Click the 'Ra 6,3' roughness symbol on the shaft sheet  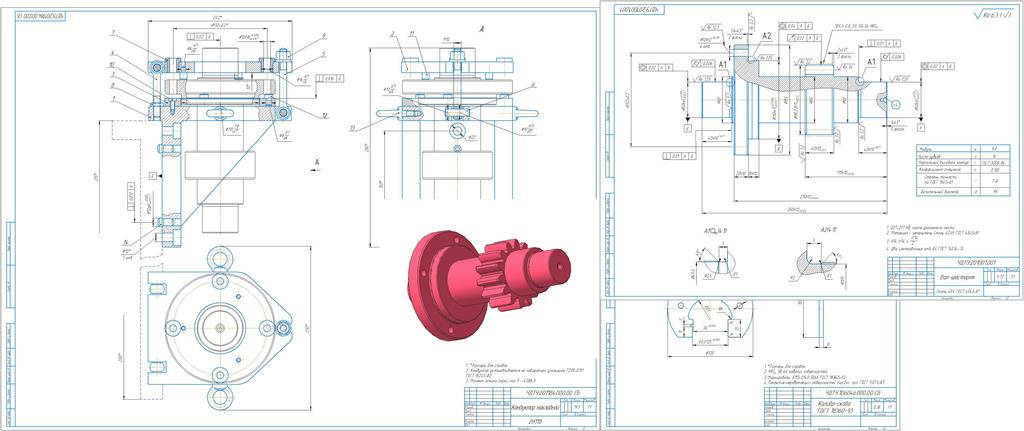[992, 13]
